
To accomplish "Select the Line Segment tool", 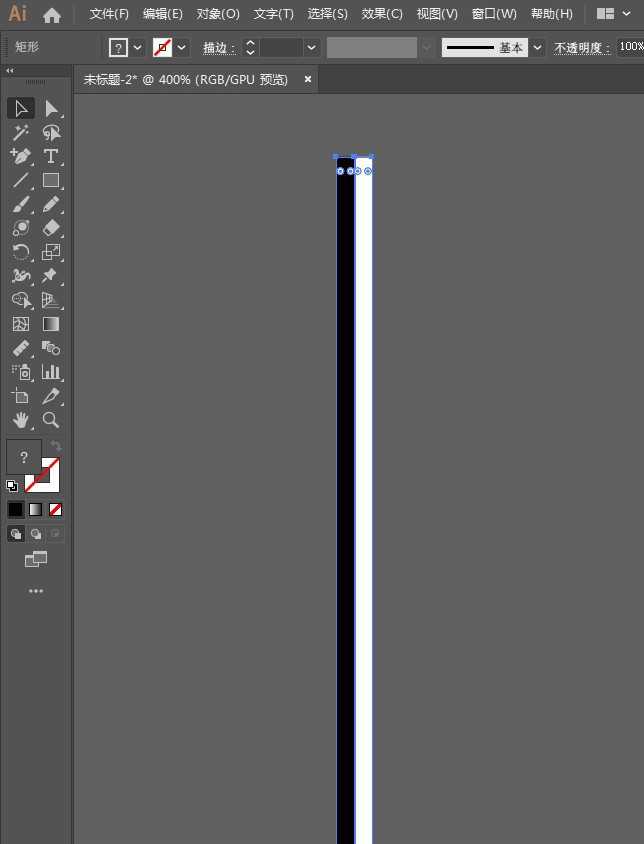I will [21, 180].
